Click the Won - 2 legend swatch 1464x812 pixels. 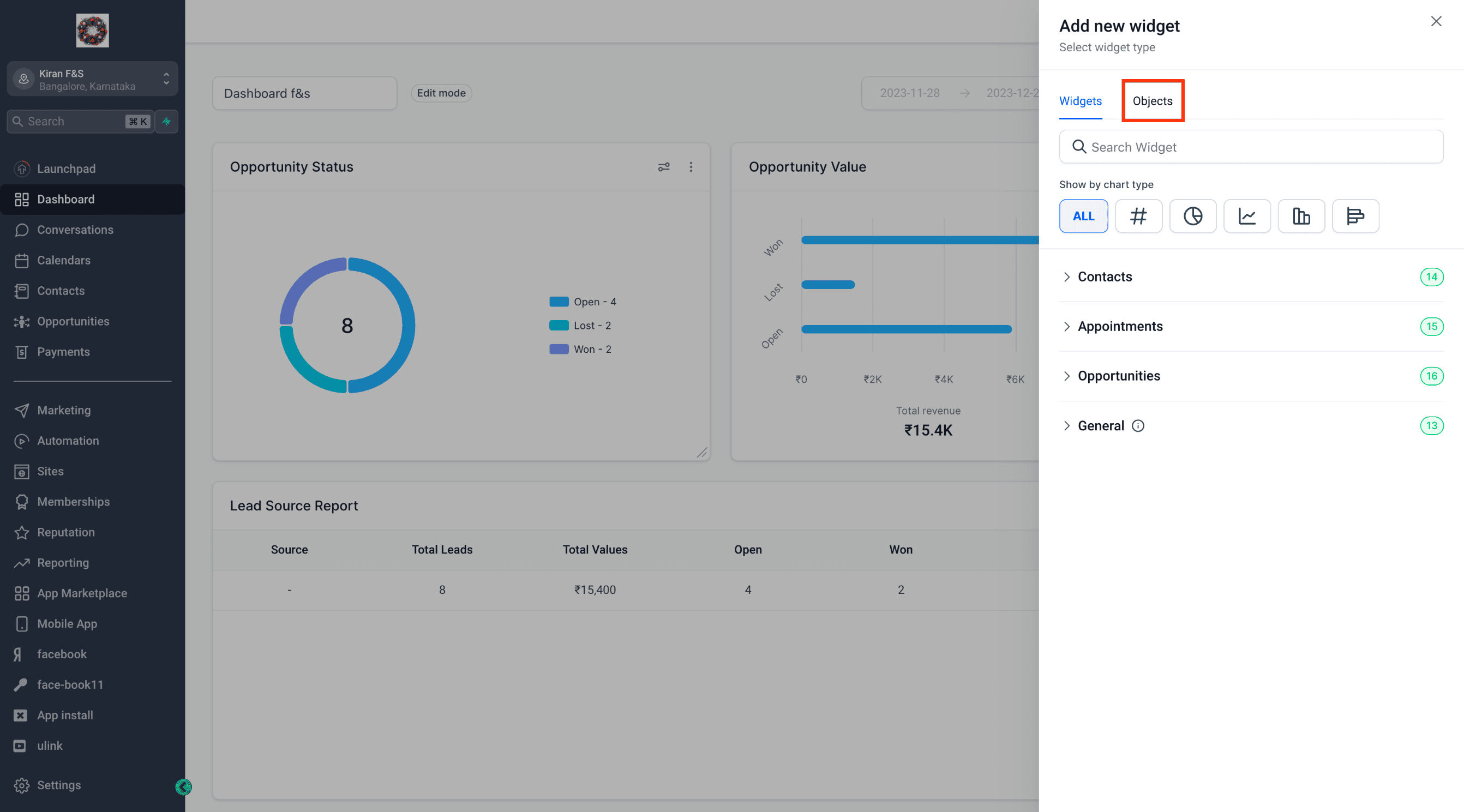559,349
